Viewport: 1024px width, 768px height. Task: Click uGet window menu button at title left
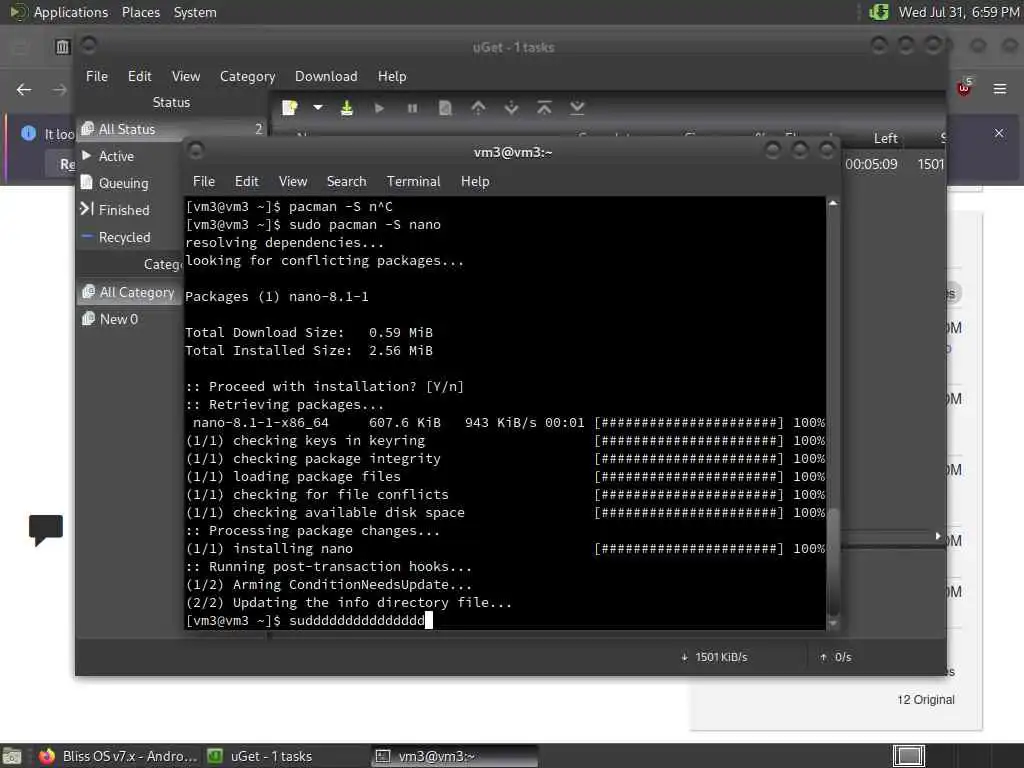tap(88, 45)
